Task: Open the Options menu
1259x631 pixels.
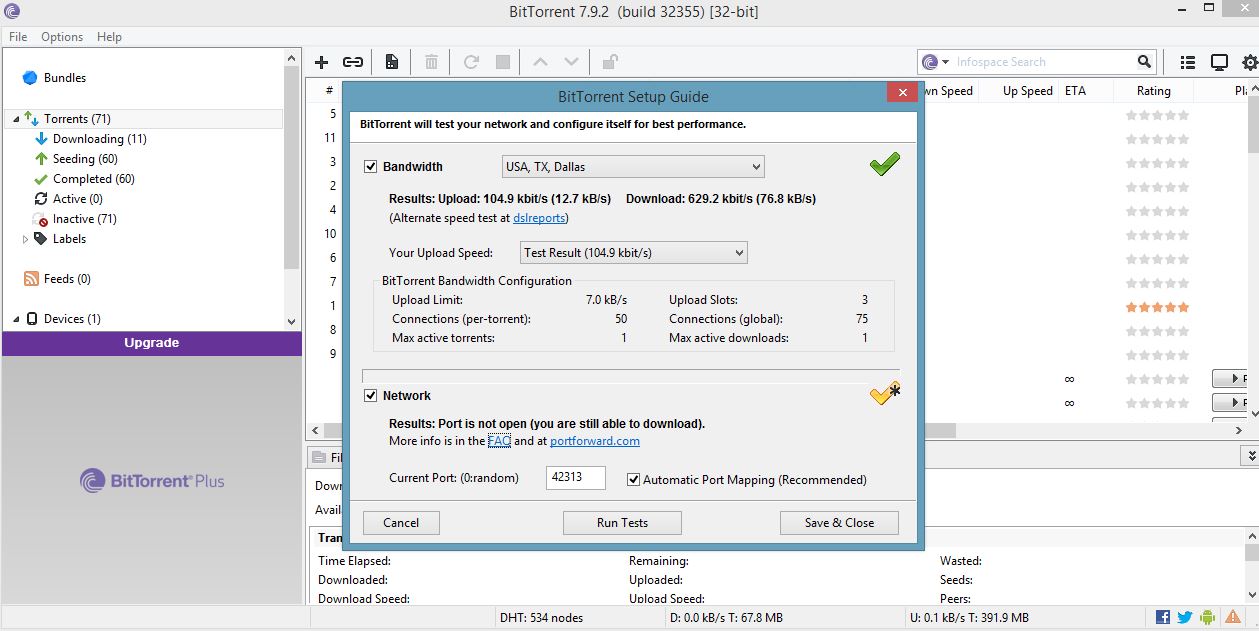Action: tap(61, 37)
